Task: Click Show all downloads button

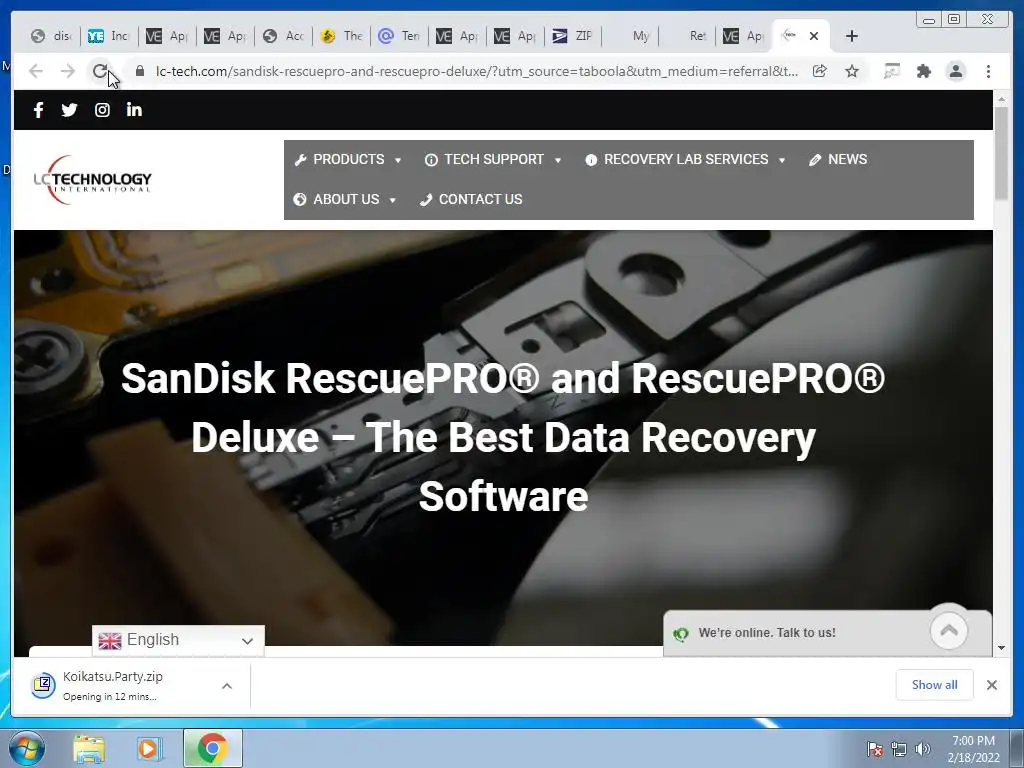Action: coord(935,685)
